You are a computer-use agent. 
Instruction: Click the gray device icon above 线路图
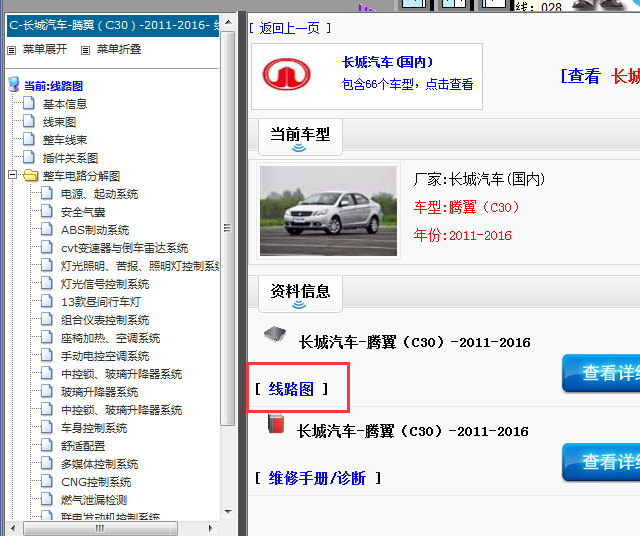(x=275, y=334)
